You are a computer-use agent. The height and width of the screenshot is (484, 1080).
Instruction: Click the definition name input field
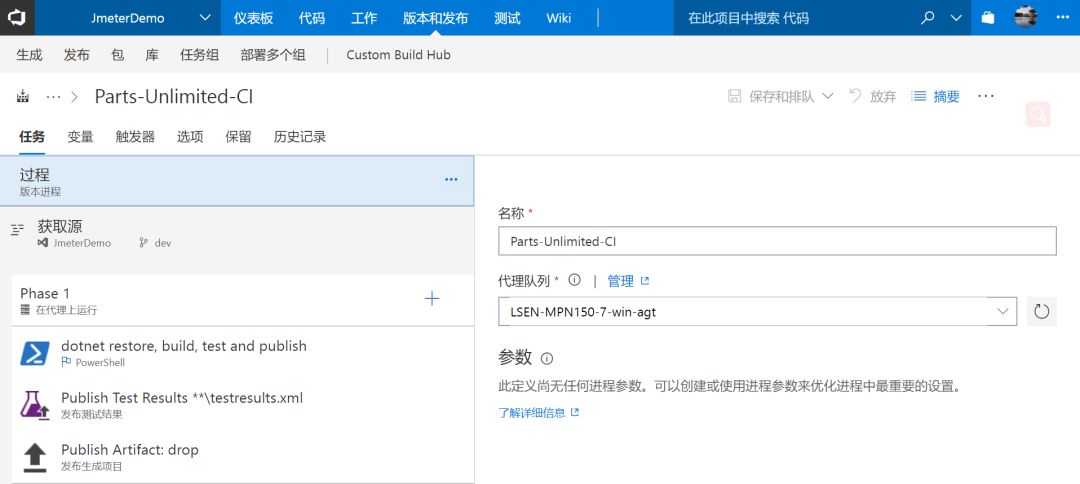point(777,241)
